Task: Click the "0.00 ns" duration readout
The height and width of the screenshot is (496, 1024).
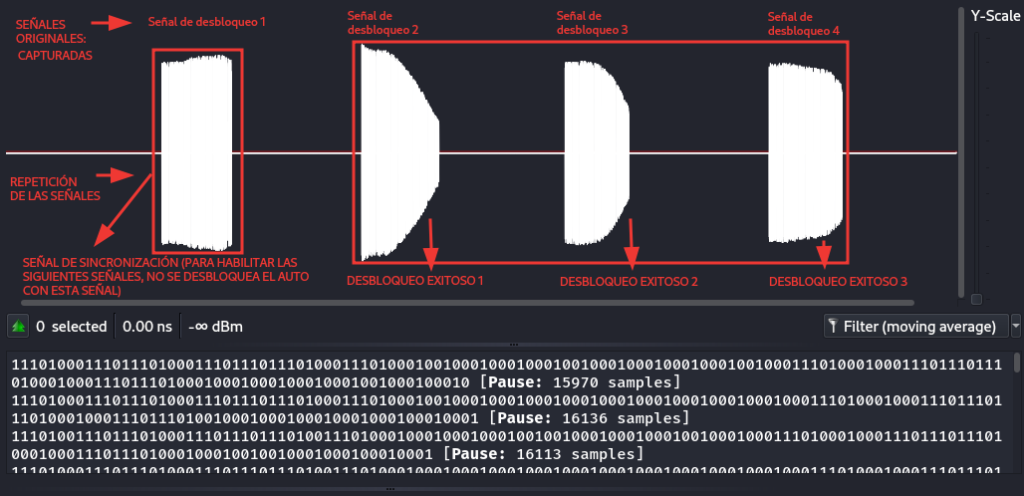Action: pyautogui.click(x=148, y=326)
